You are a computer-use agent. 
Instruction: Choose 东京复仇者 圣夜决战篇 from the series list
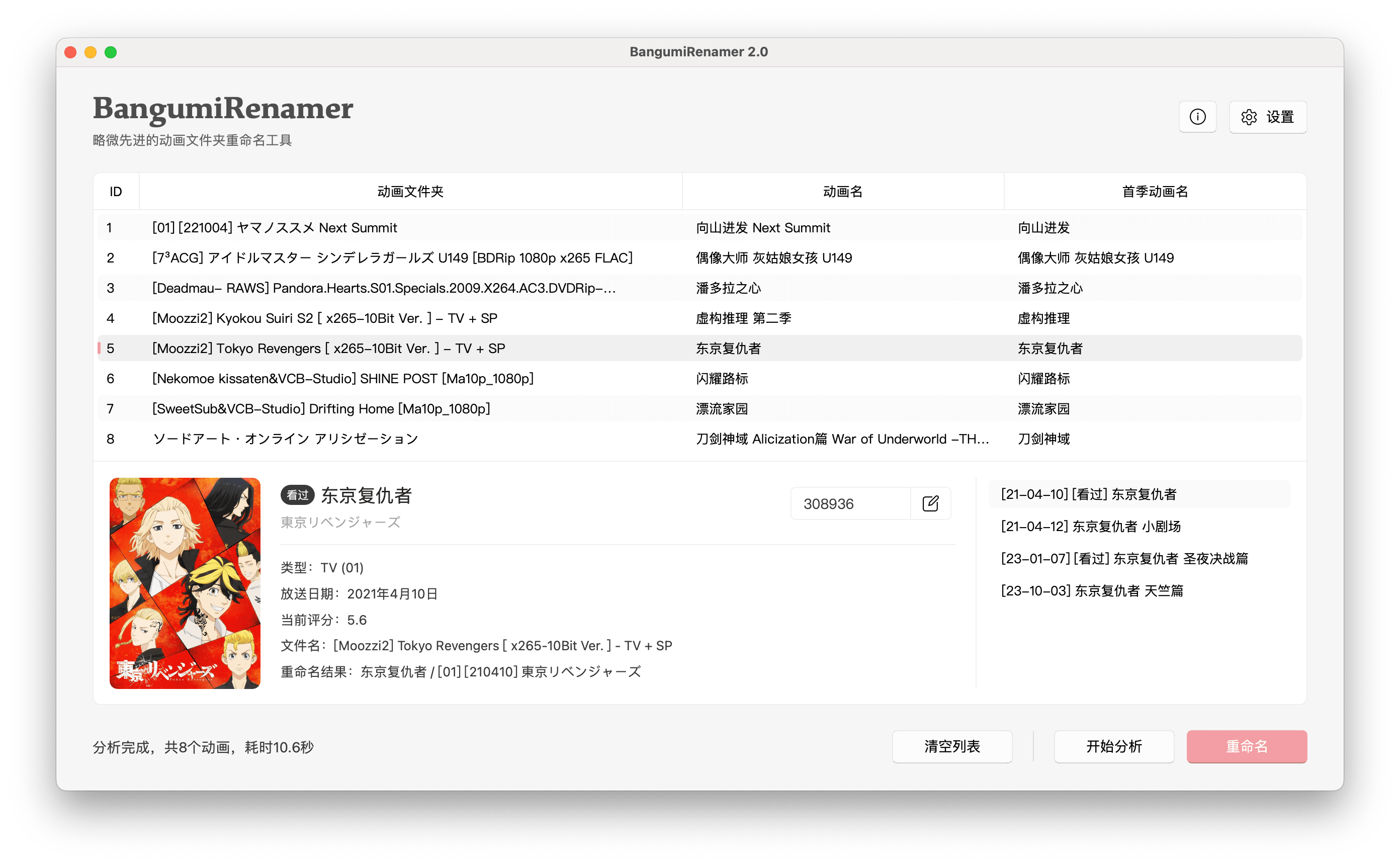(1124, 558)
